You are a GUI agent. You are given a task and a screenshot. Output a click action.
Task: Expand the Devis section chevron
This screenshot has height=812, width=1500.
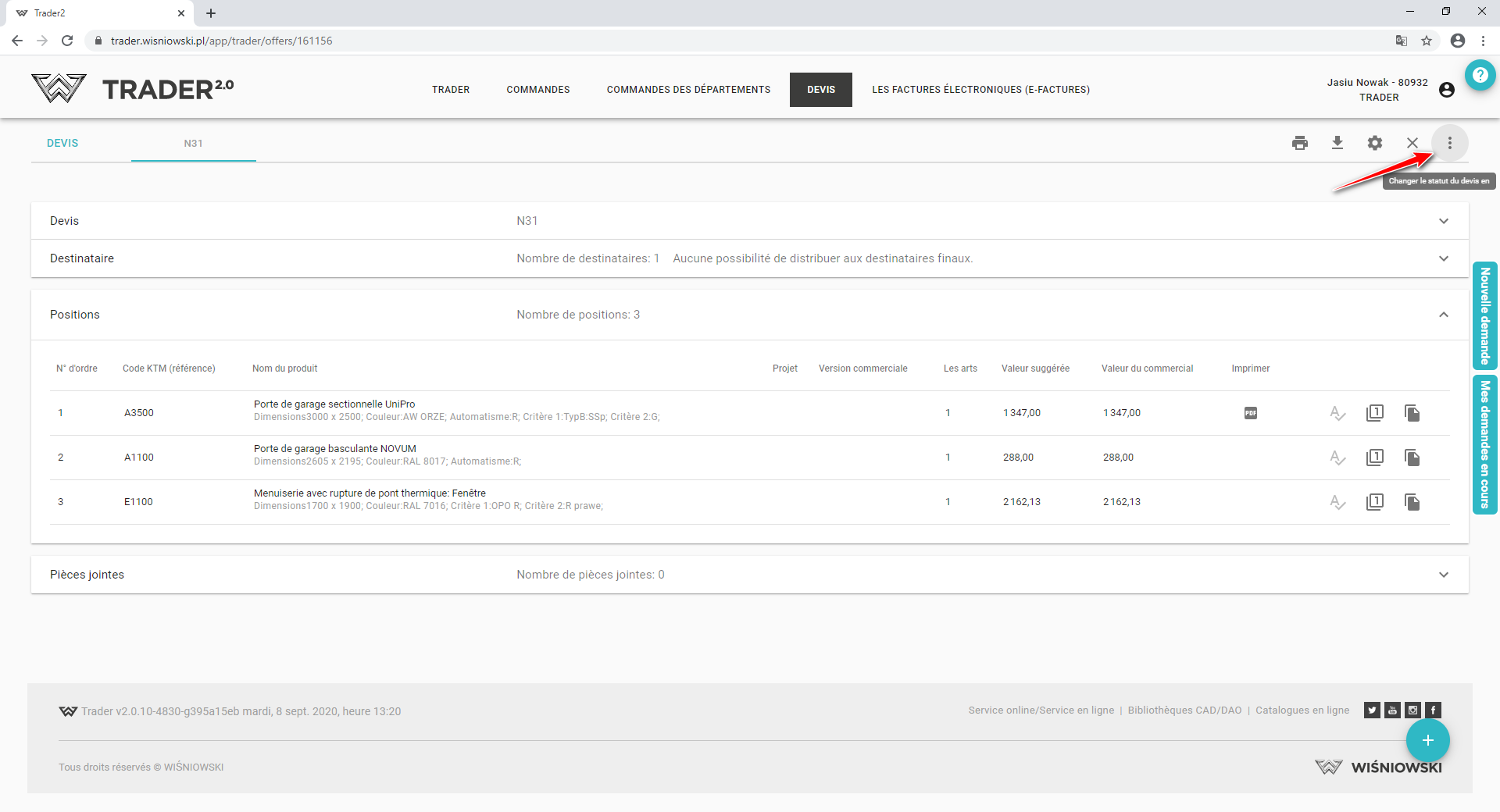(1444, 221)
